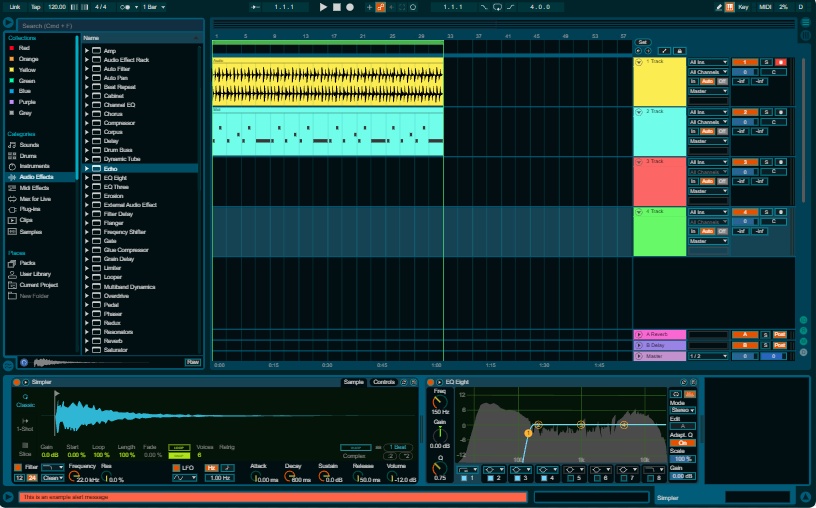Open track 2 Master output dropdown
The width and height of the screenshot is (816, 508).
[x=708, y=141]
